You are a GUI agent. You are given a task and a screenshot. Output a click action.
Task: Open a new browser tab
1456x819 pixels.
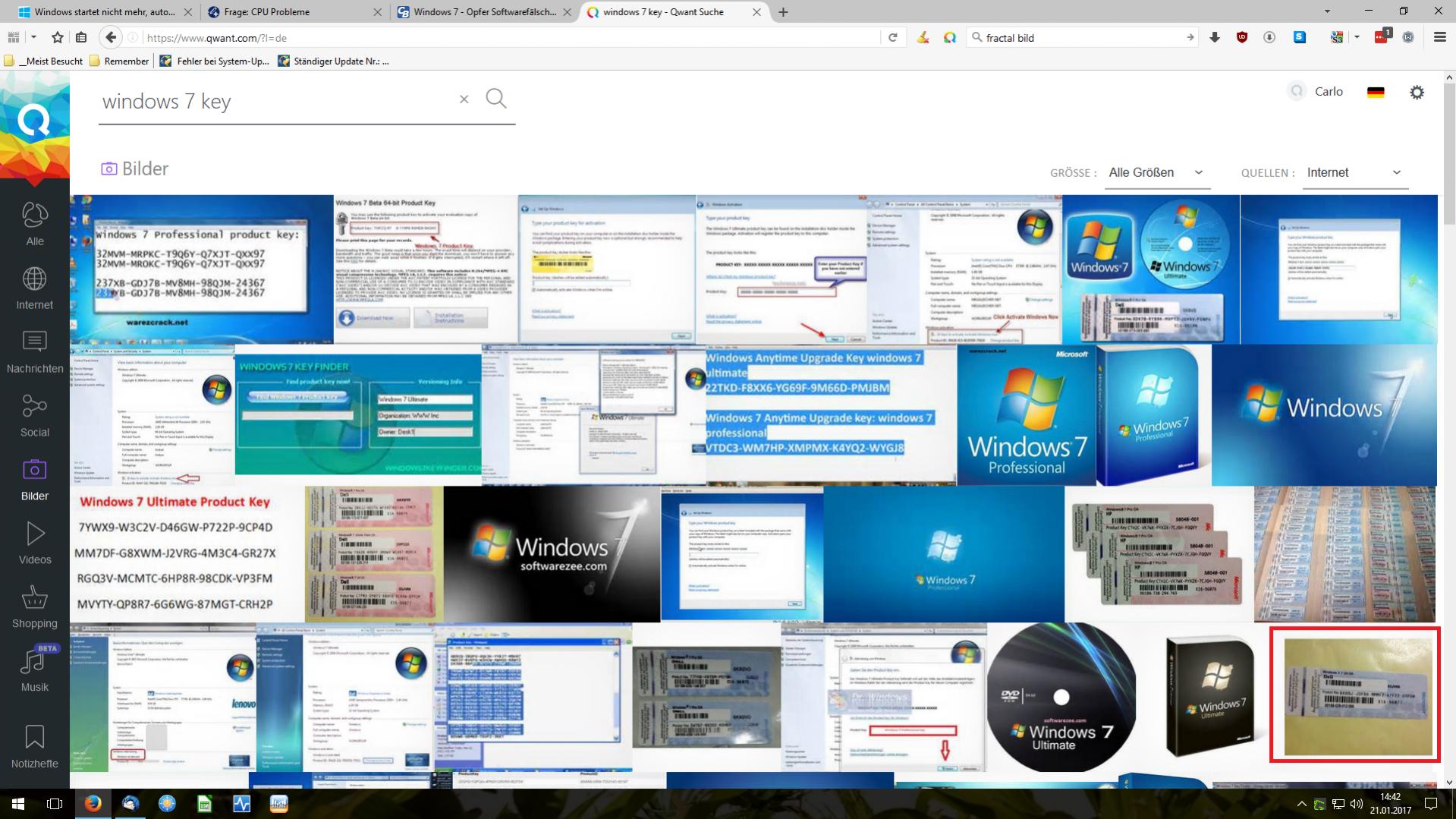(783, 12)
